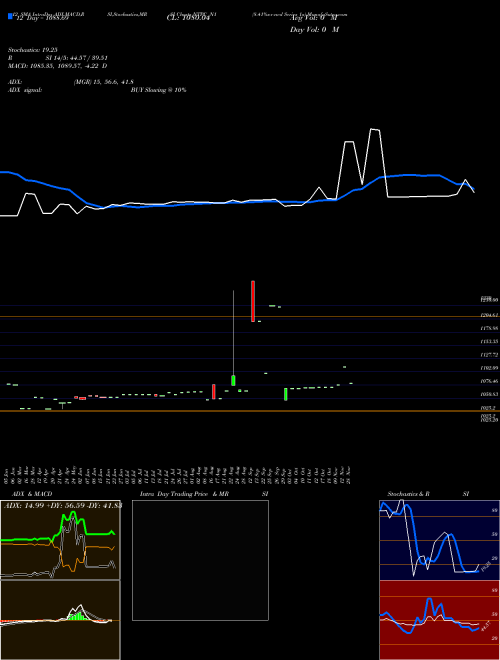Click the 1127.72 price axis label
This screenshot has width=500, height=660.
pos(489,355)
